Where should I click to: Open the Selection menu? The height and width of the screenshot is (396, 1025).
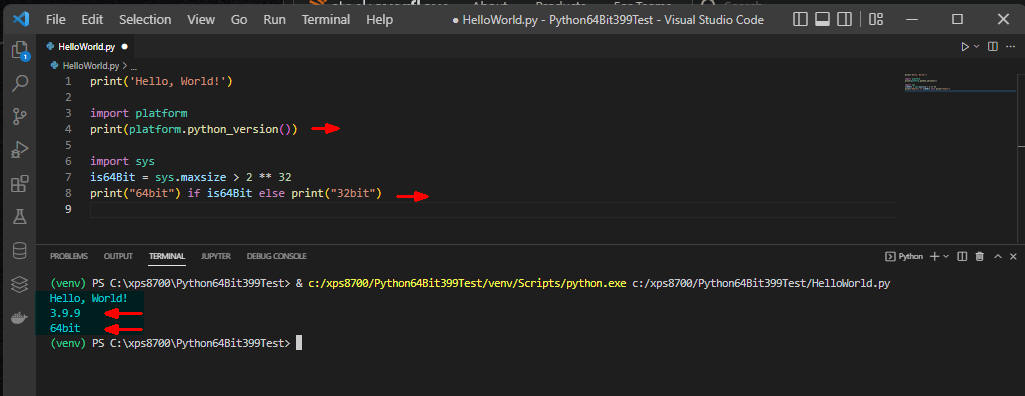pyautogui.click(x=144, y=20)
